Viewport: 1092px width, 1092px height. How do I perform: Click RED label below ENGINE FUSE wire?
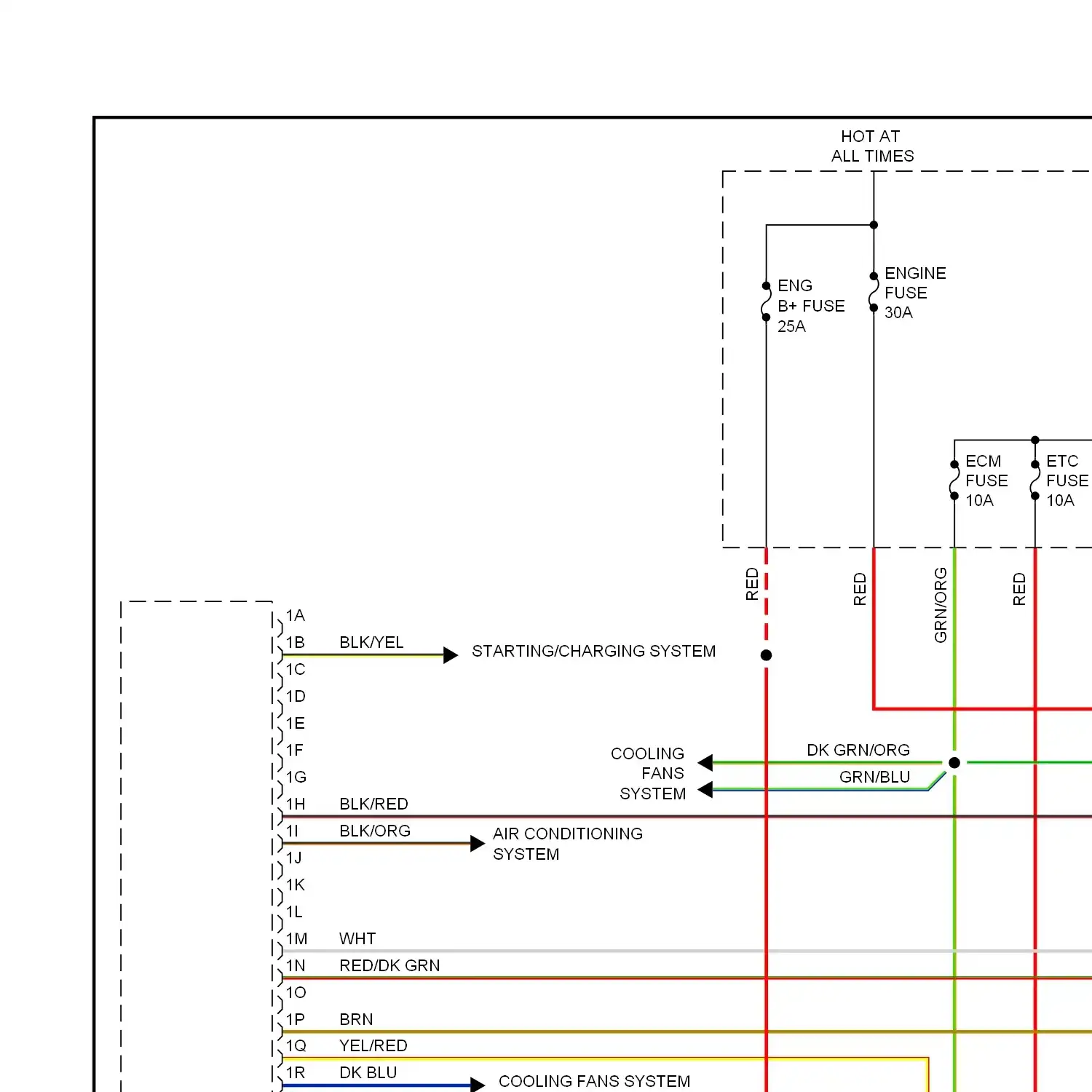[860, 590]
